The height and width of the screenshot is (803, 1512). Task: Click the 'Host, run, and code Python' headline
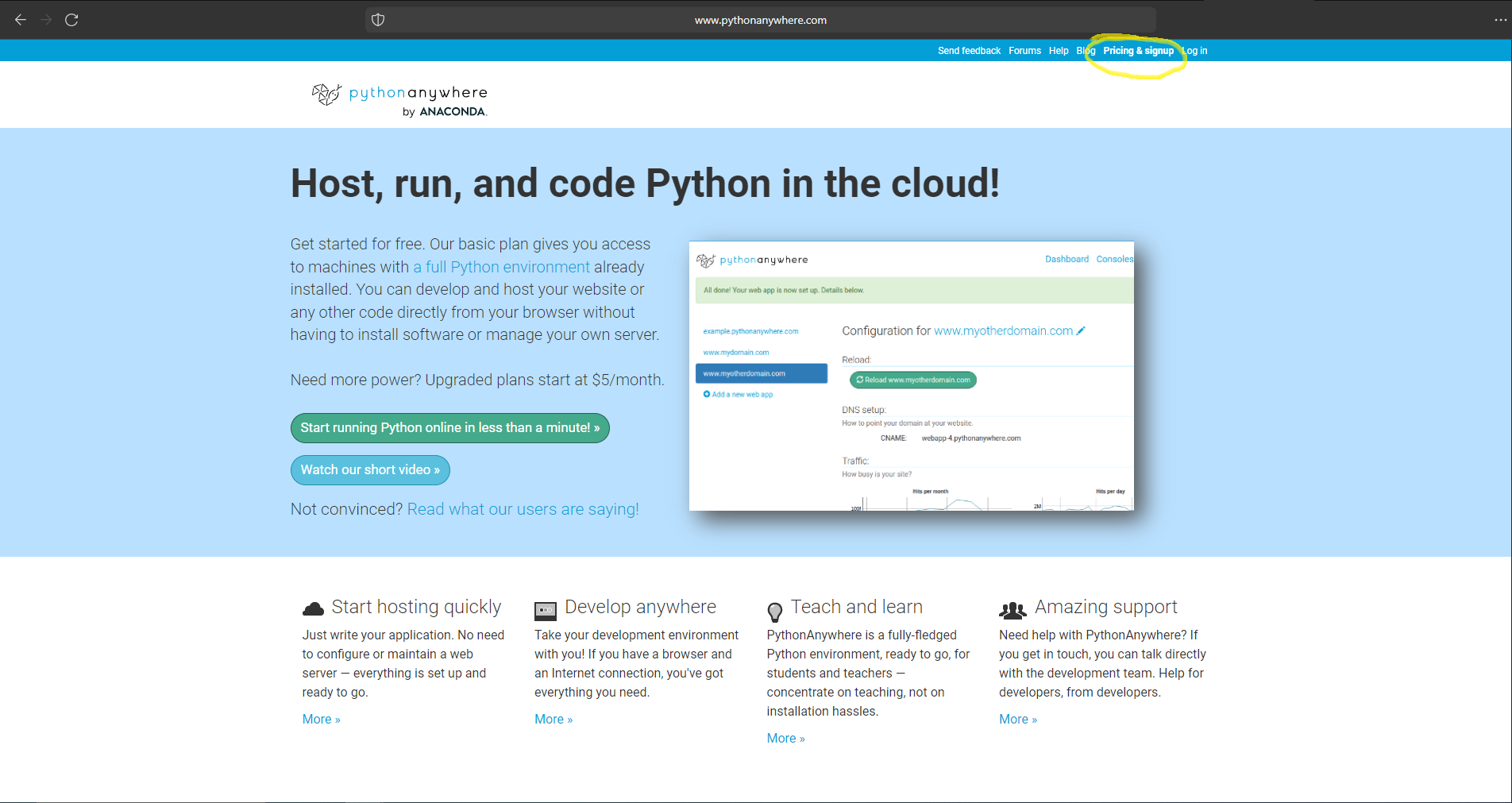pos(645,183)
